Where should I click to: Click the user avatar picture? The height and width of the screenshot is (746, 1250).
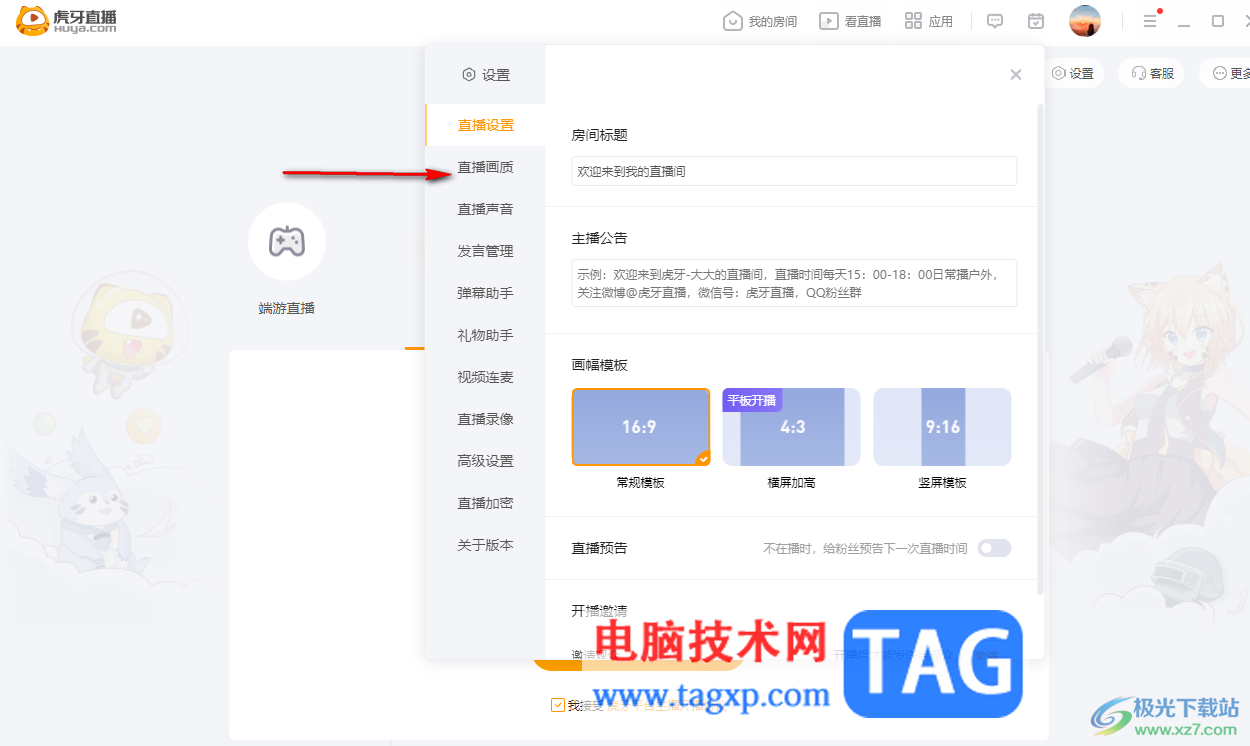click(1085, 21)
